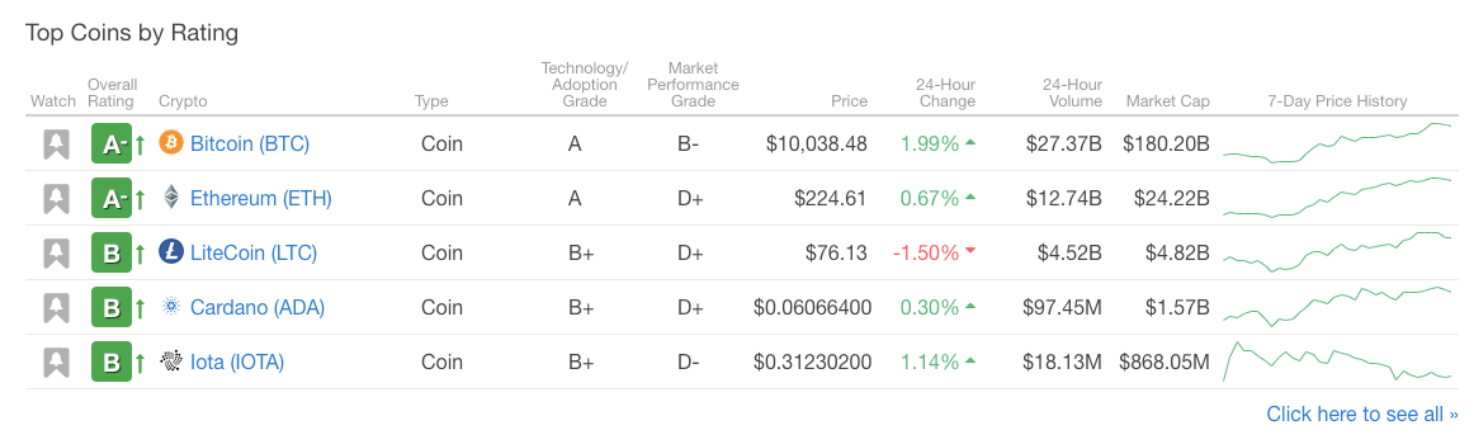The height and width of the screenshot is (440, 1478).
Task: Sort by 24-Hour Change column header
Action: tap(946, 93)
